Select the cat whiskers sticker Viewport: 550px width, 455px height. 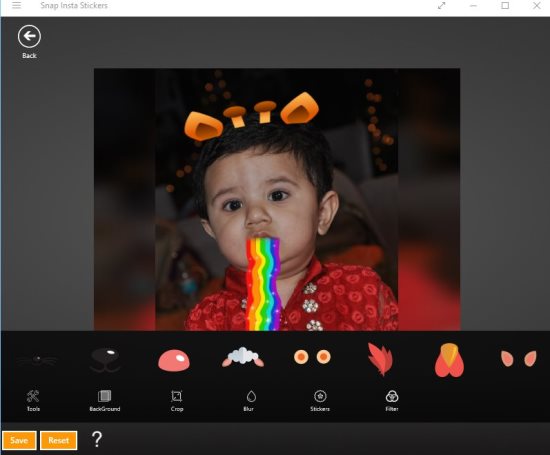[38, 360]
